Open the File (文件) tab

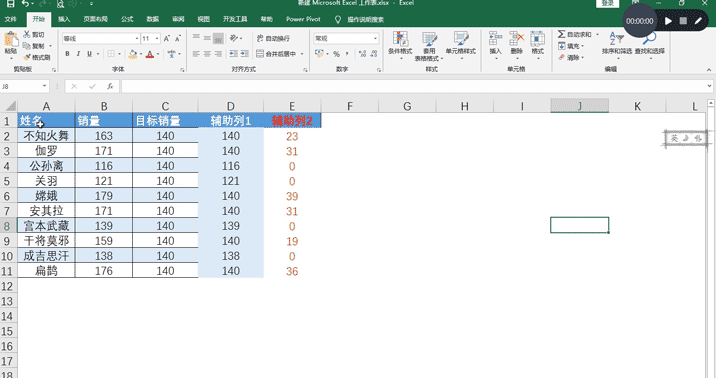(10, 19)
